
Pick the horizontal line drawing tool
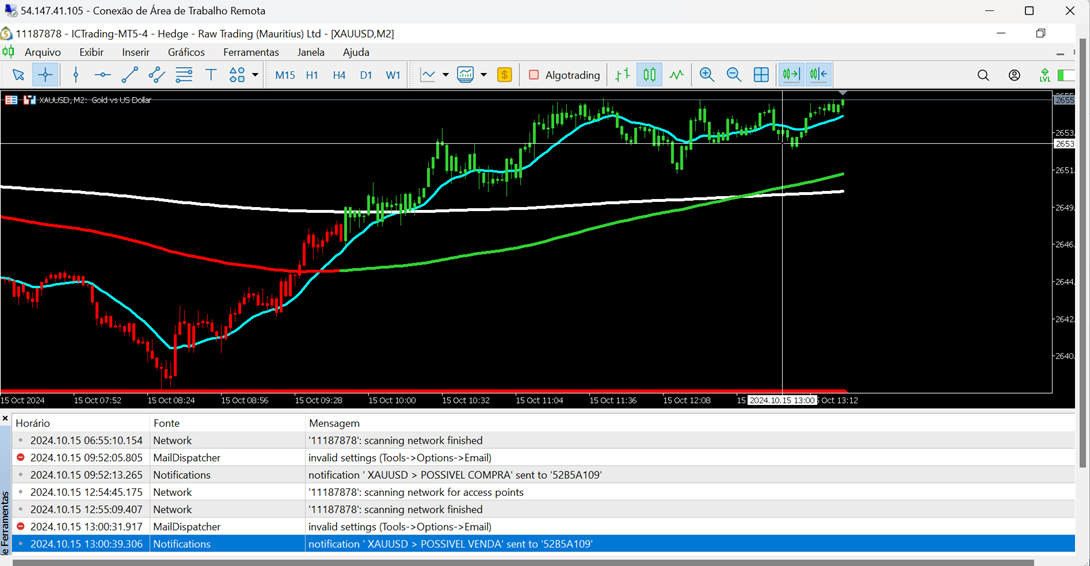[x=103, y=75]
